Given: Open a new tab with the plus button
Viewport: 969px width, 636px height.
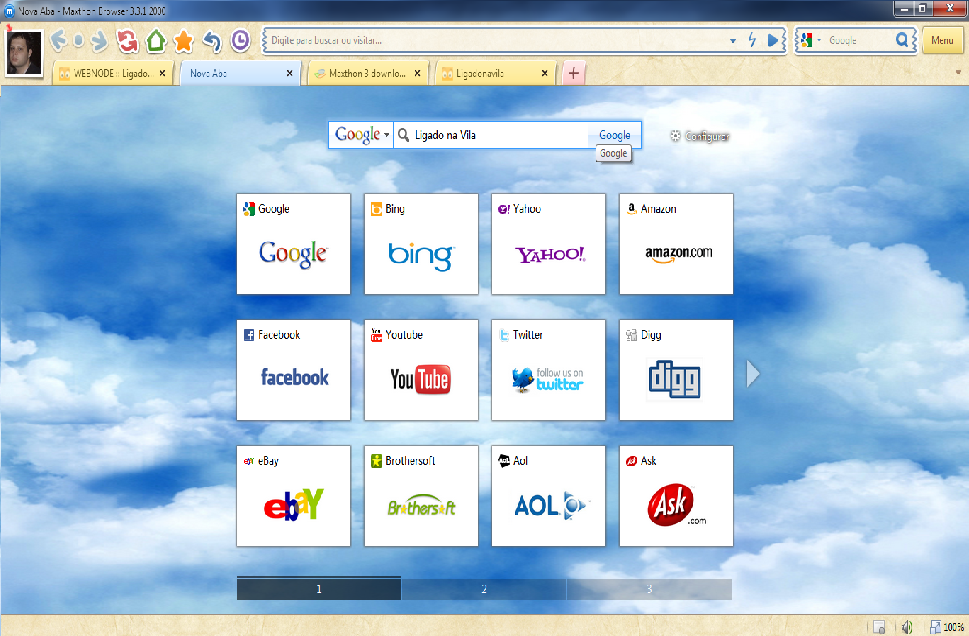Looking at the screenshot, I should click(x=573, y=73).
